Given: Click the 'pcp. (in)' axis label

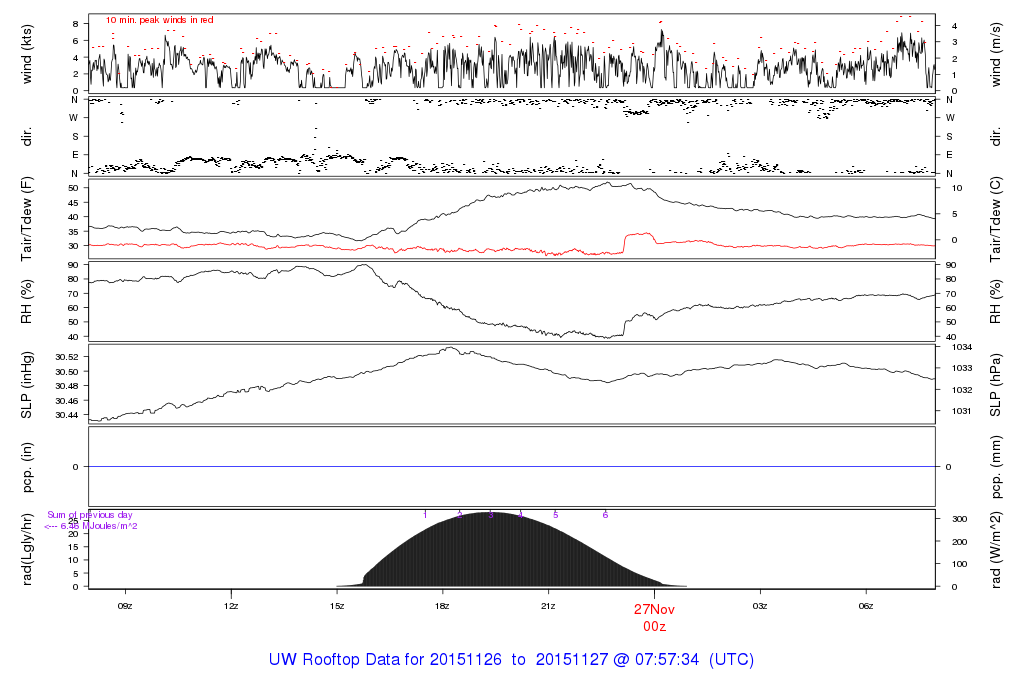Looking at the screenshot, I should pyautogui.click(x=27, y=467).
